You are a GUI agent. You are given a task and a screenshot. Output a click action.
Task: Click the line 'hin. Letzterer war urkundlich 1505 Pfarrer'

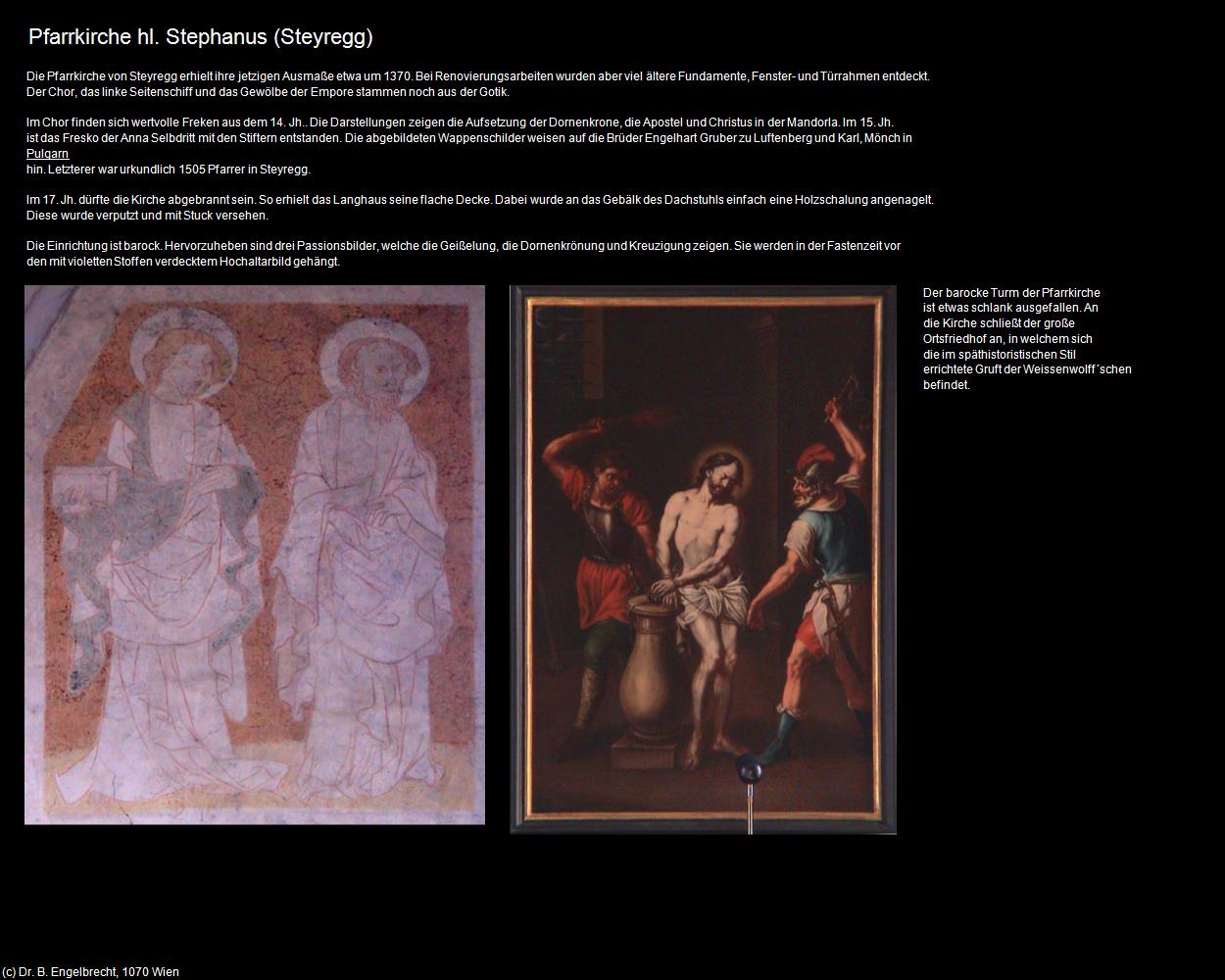click(x=169, y=170)
